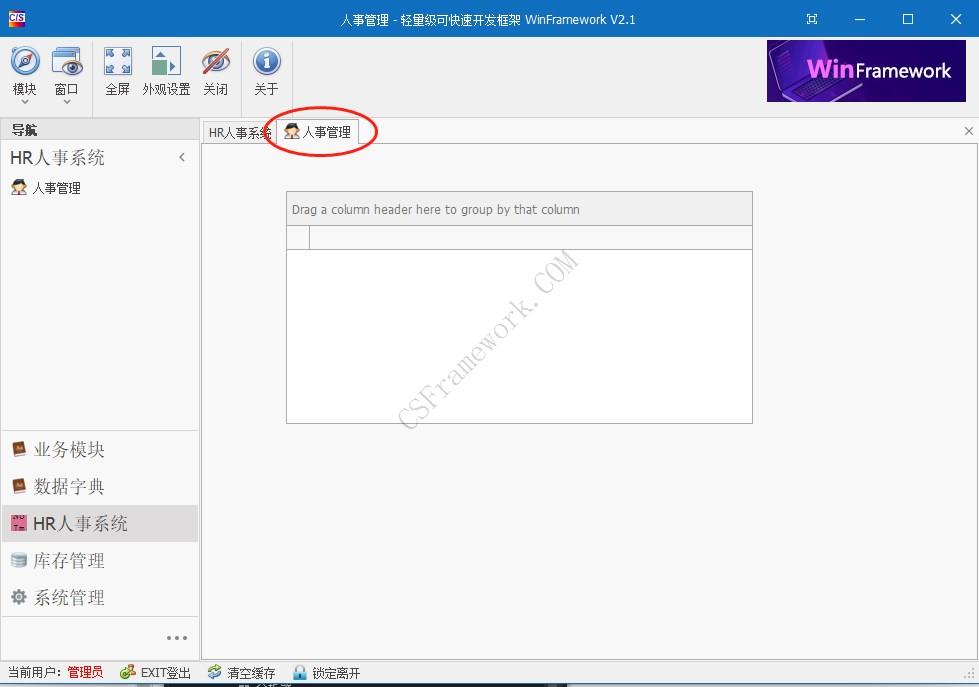Open dropdown arrow under 窗口
This screenshot has height=687, width=979.
click(x=66, y=102)
